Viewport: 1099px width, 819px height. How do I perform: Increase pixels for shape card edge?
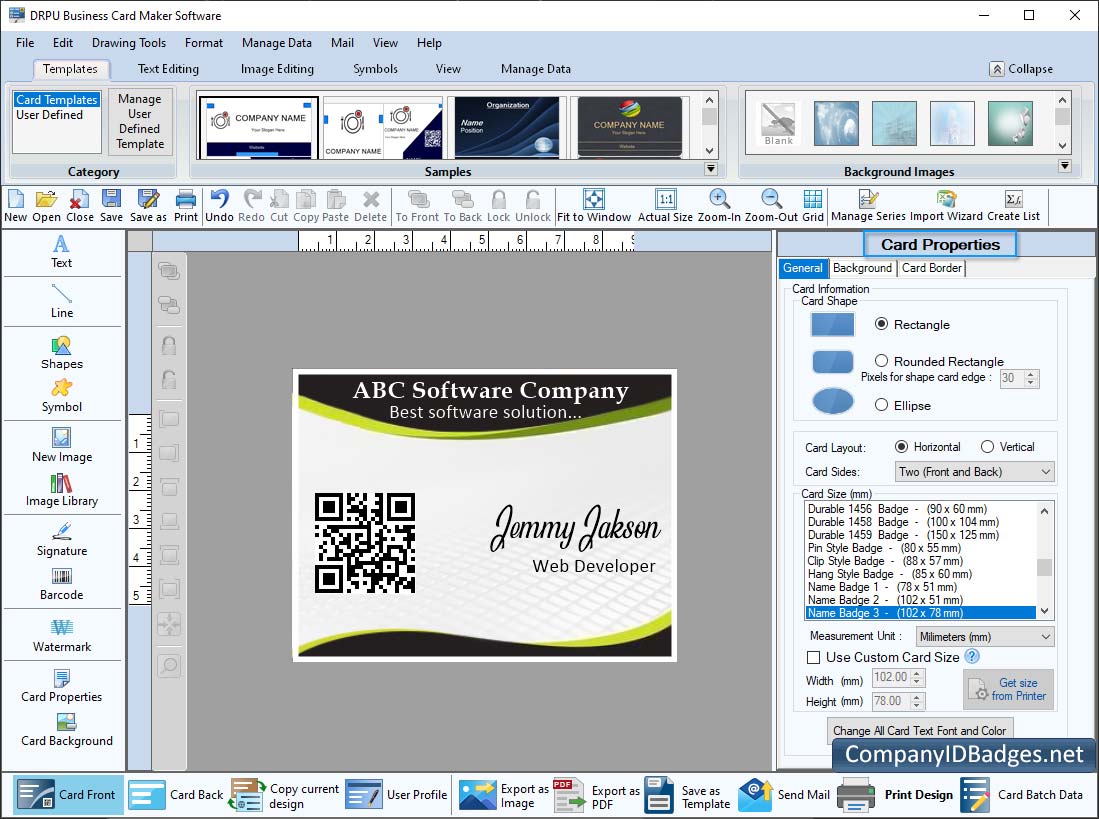(x=1030, y=374)
